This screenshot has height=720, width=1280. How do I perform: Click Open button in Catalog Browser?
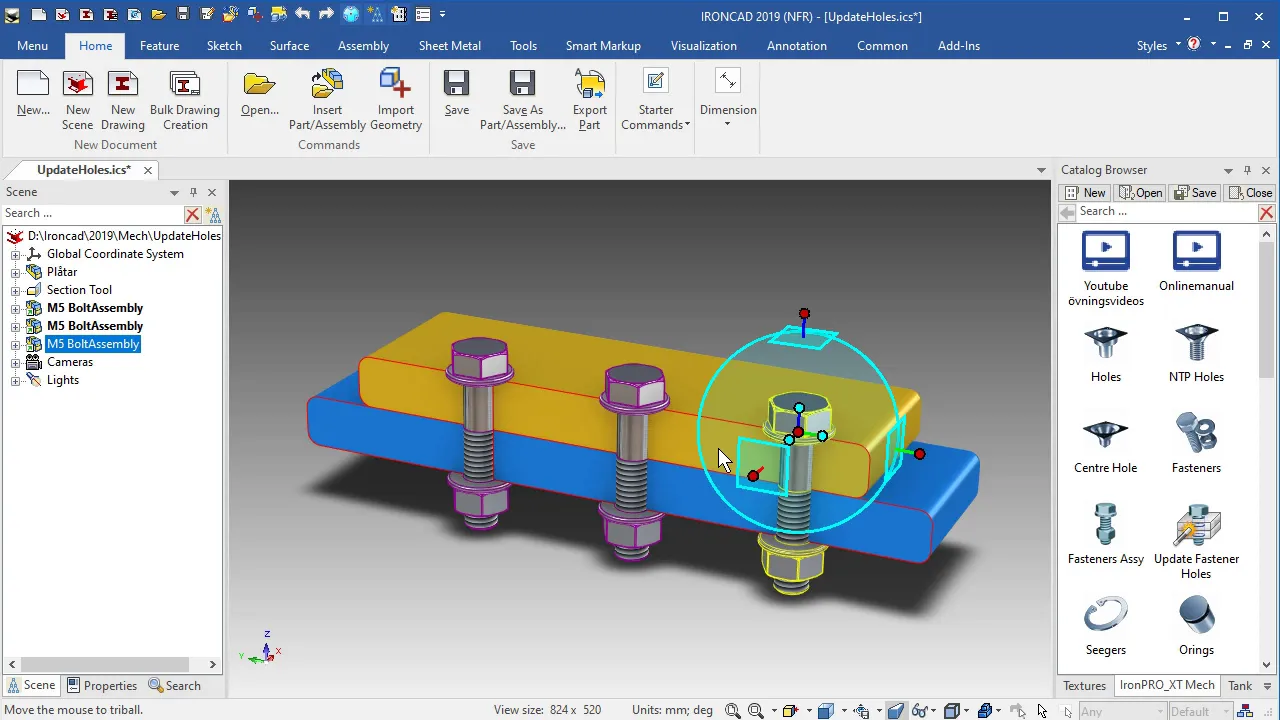pyautogui.click(x=1141, y=193)
